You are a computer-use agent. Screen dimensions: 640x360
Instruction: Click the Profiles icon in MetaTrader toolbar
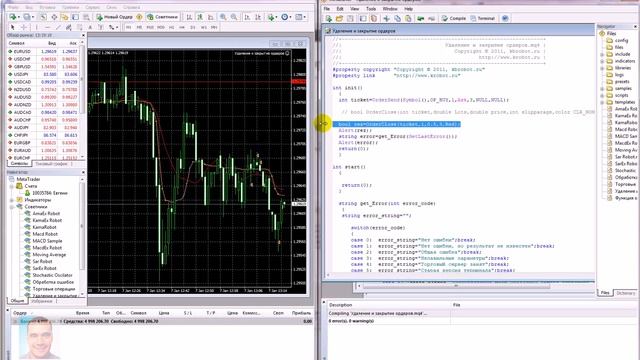tap(27, 17)
